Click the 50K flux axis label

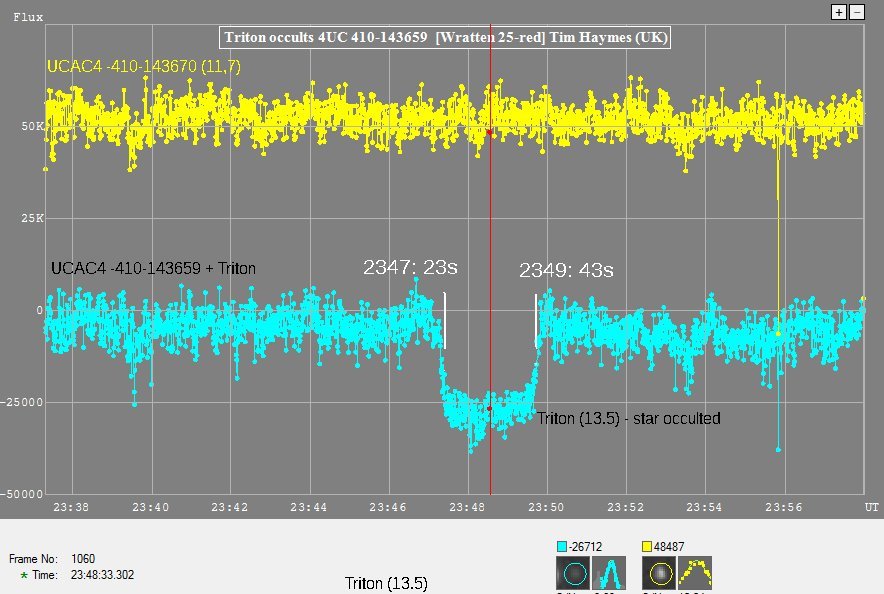click(x=32, y=126)
